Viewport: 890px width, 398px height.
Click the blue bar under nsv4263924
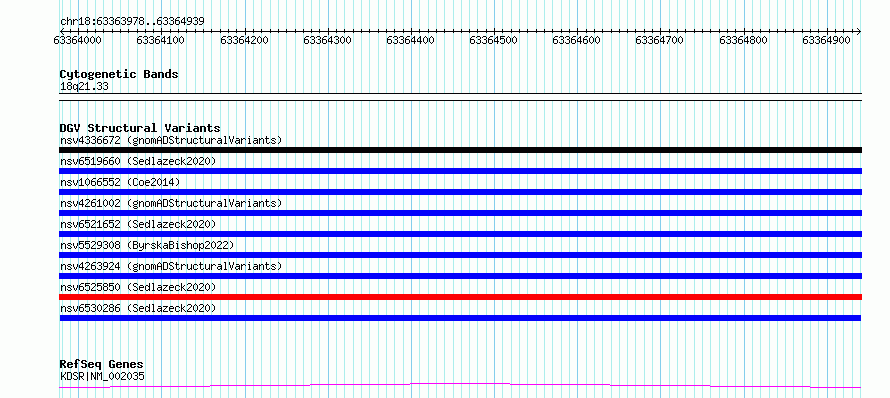pos(460,276)
